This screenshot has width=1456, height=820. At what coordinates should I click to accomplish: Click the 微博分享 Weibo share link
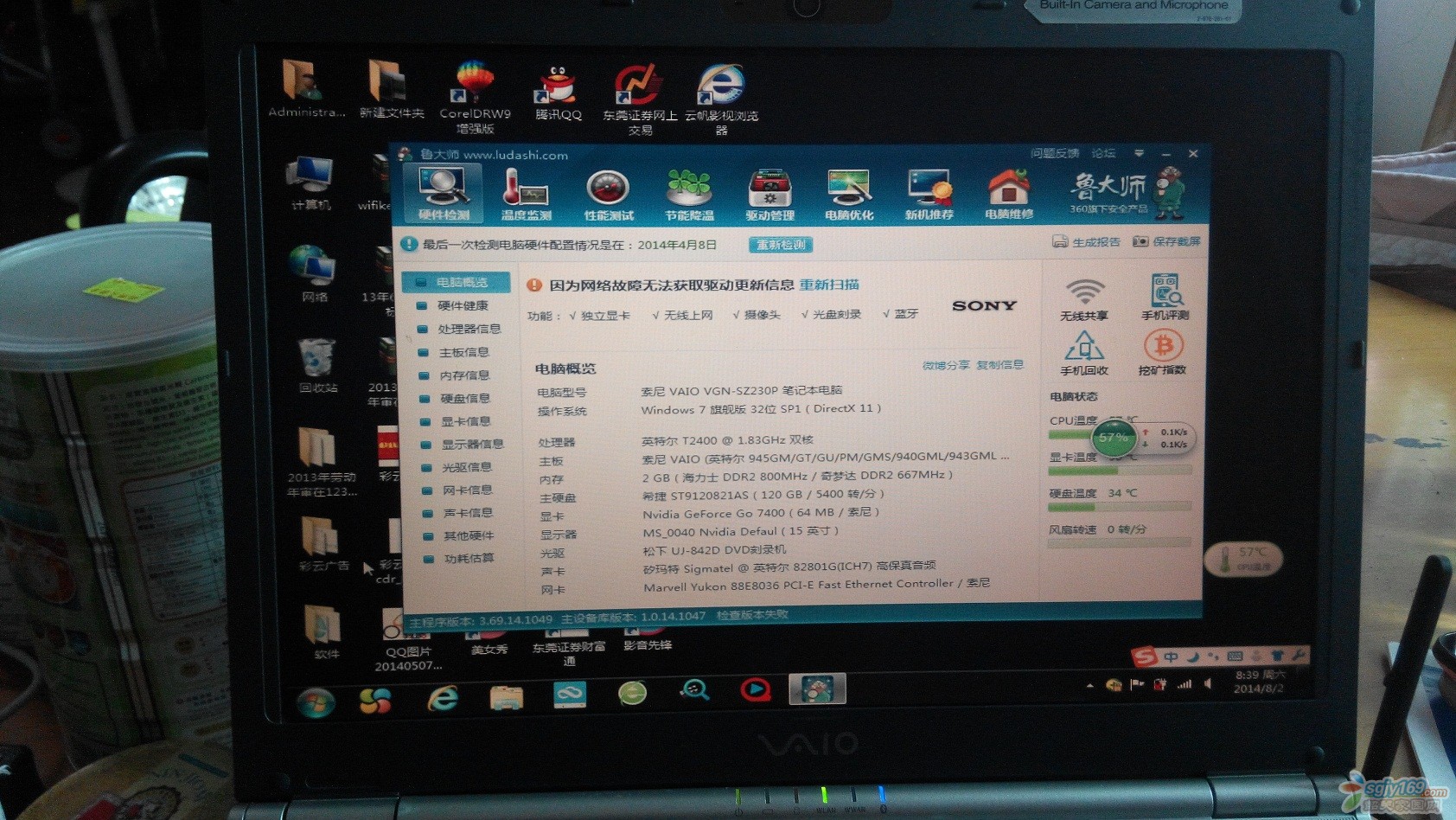946,365
